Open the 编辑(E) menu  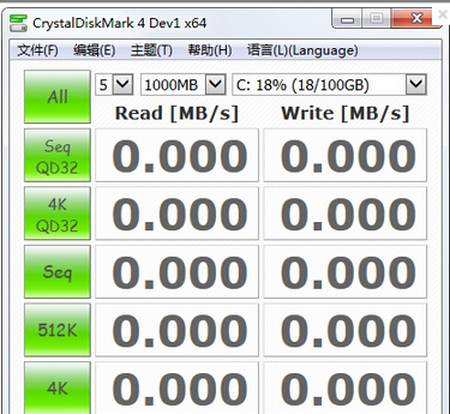[x=94, y=50]
